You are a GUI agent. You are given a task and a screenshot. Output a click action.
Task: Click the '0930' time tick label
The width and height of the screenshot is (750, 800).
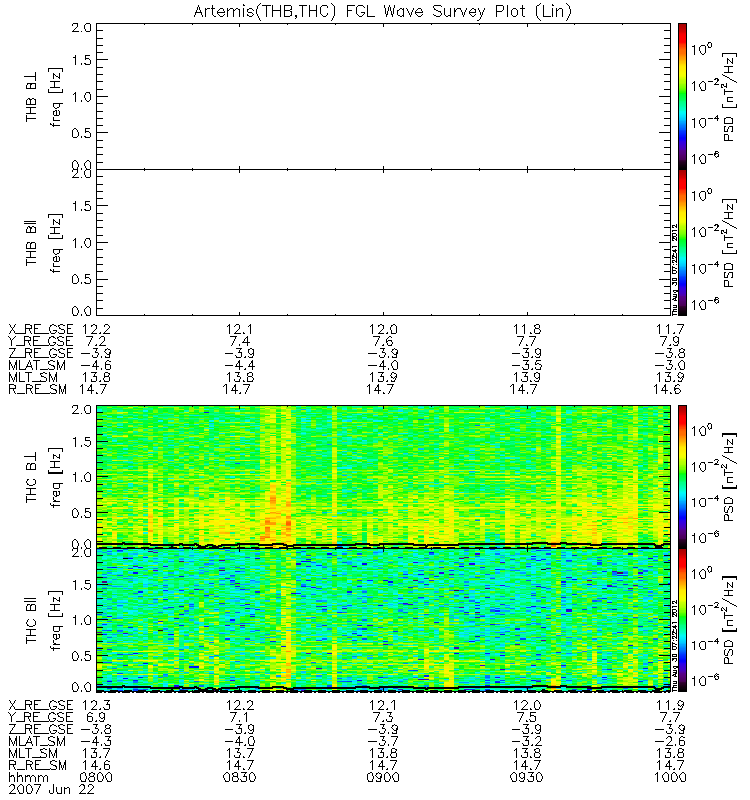(x=527, y=778)
